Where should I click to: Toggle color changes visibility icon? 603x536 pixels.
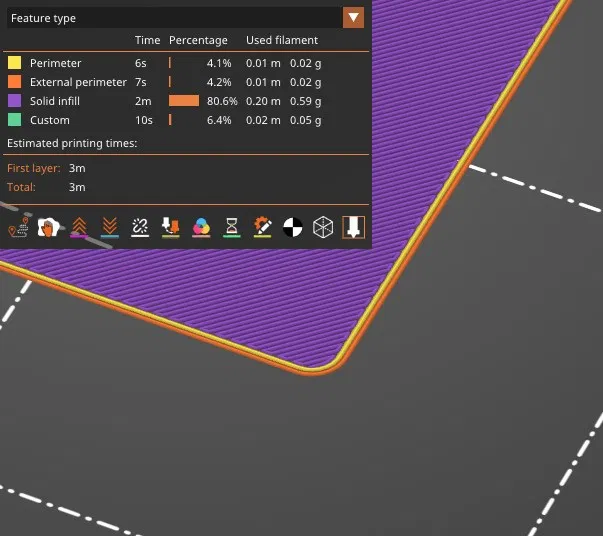[x=201, y=227]
